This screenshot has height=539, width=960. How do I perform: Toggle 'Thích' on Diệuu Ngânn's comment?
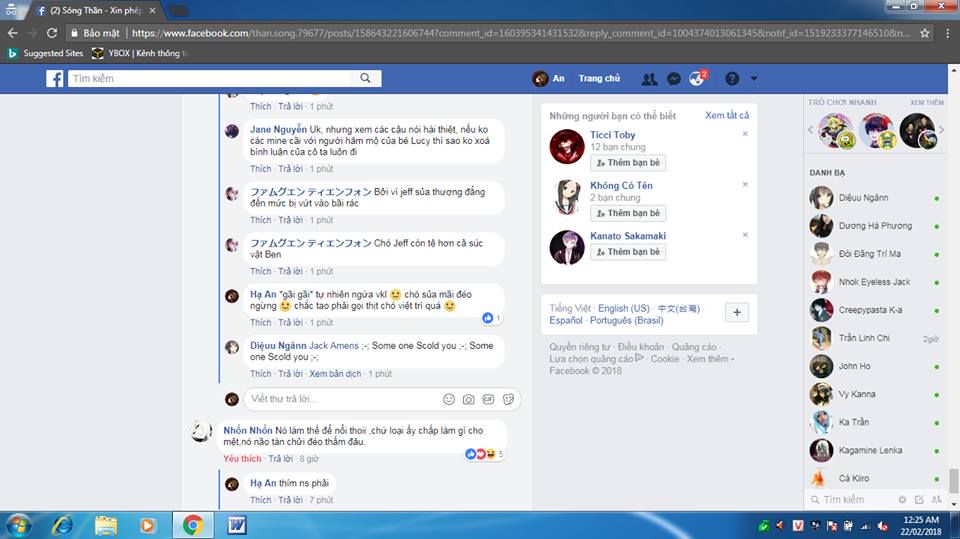pos(260,373)
